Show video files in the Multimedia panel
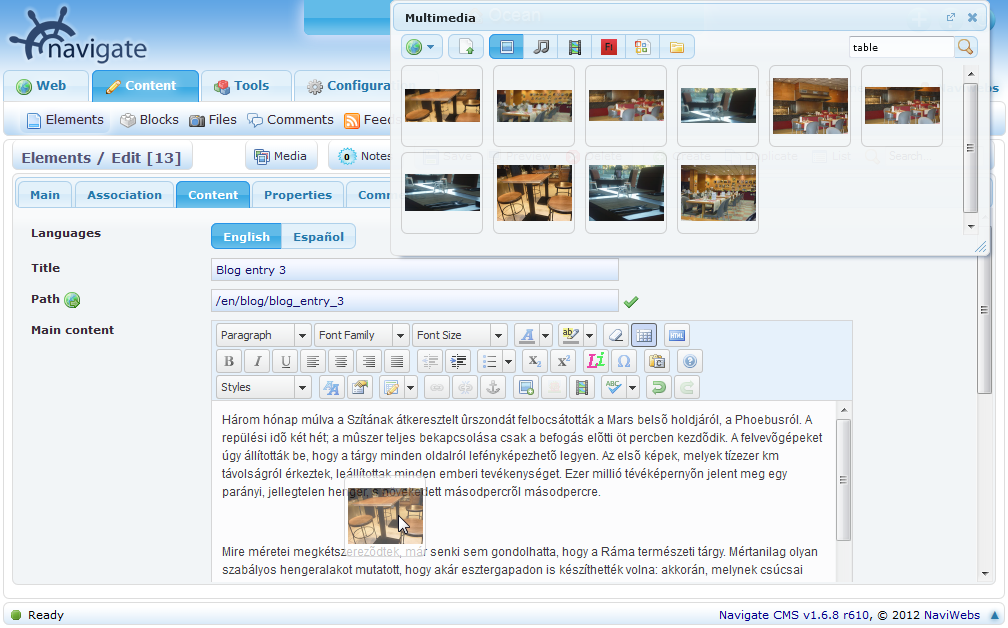Viewport: 1008px width, 628px height. [x=573, y=46]
